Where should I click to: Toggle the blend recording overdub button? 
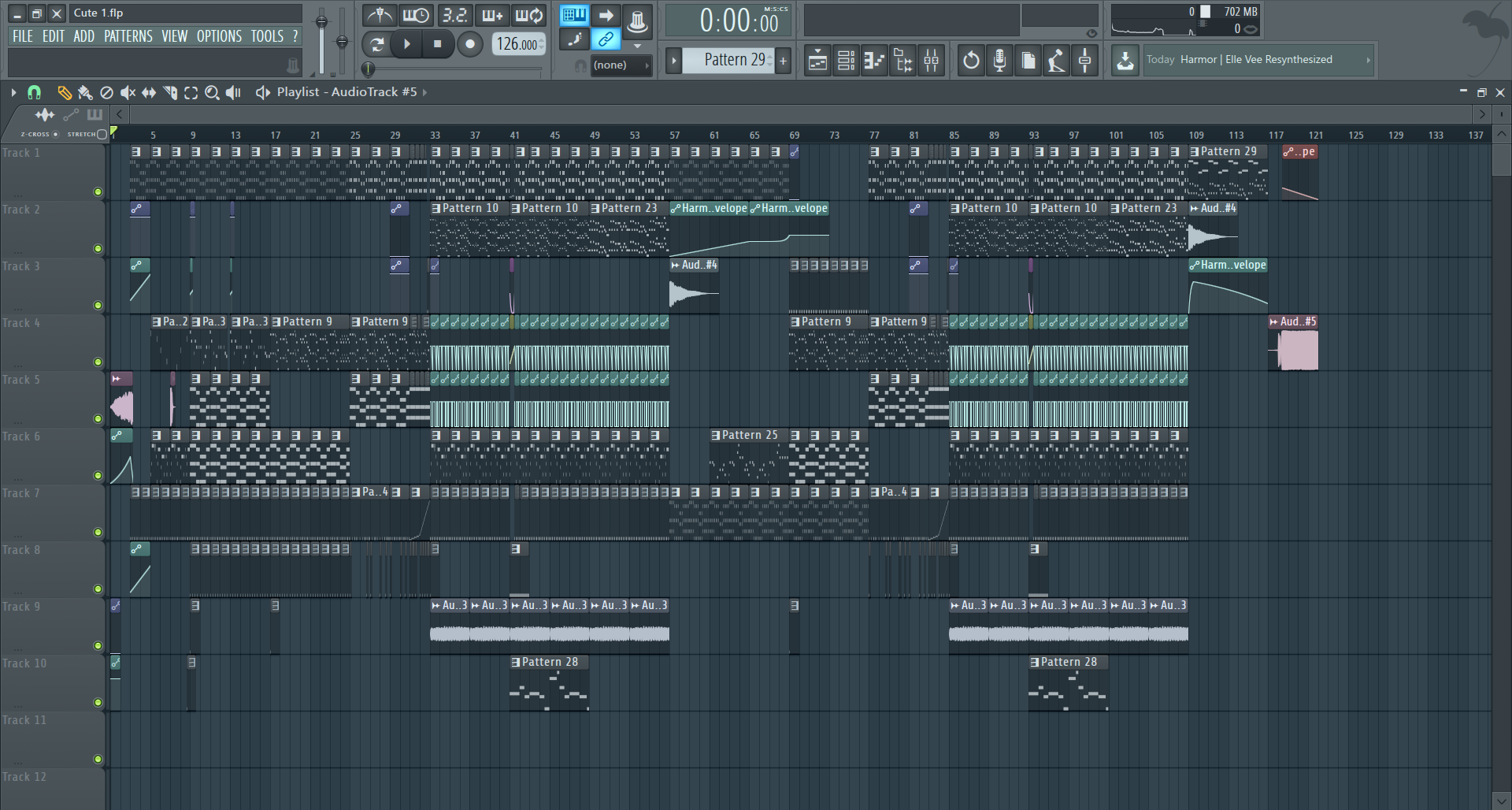coord(491,15)
